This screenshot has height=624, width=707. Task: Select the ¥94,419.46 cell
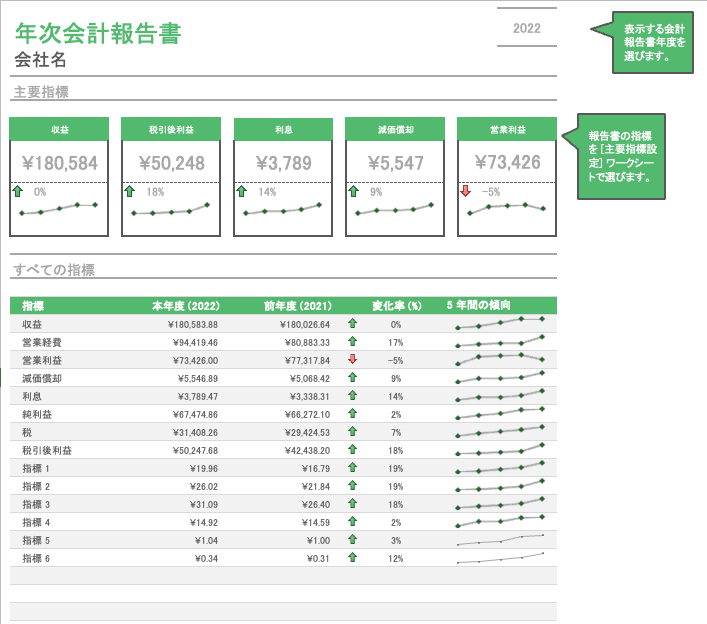[x=195, y=343]
